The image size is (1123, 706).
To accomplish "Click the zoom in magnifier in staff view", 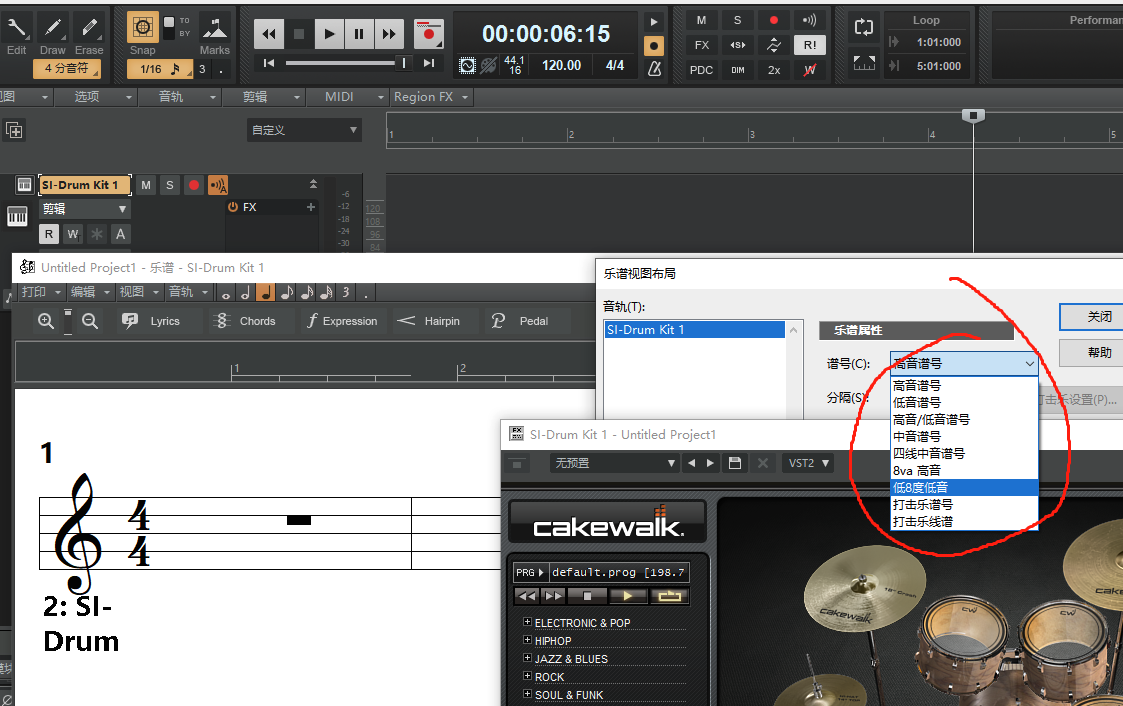I will point(46,321).
